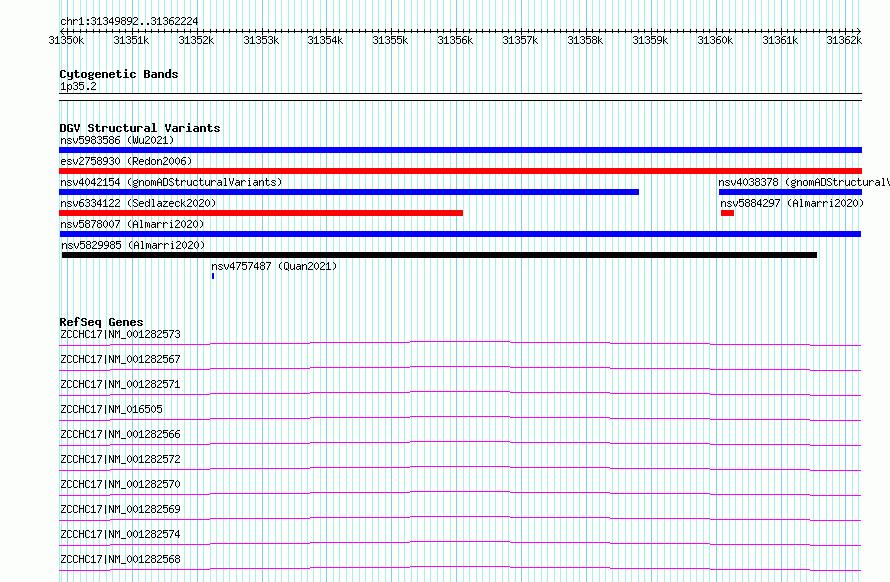
Task: Click the red bar under esv2758930
Action: [x=460, y=171]
